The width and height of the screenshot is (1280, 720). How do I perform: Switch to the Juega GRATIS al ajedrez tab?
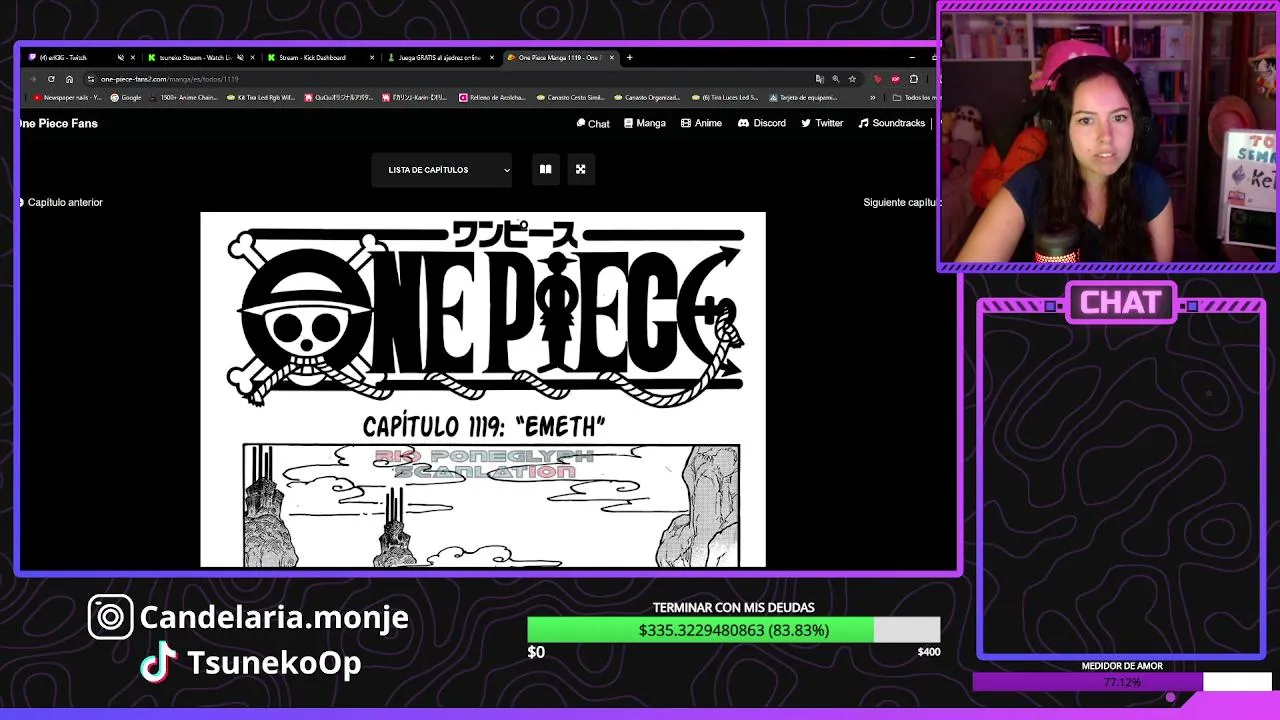coord(440,57)
